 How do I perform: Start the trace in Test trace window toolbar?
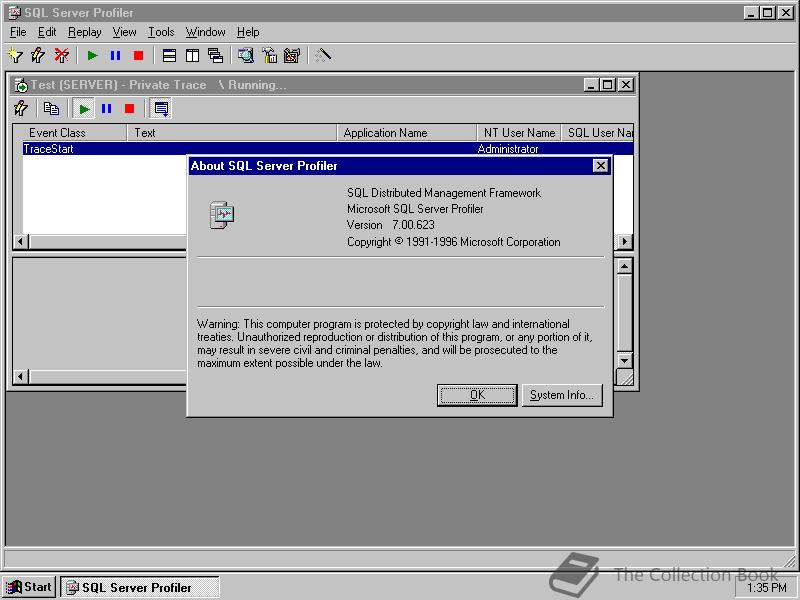coord(84,109)
